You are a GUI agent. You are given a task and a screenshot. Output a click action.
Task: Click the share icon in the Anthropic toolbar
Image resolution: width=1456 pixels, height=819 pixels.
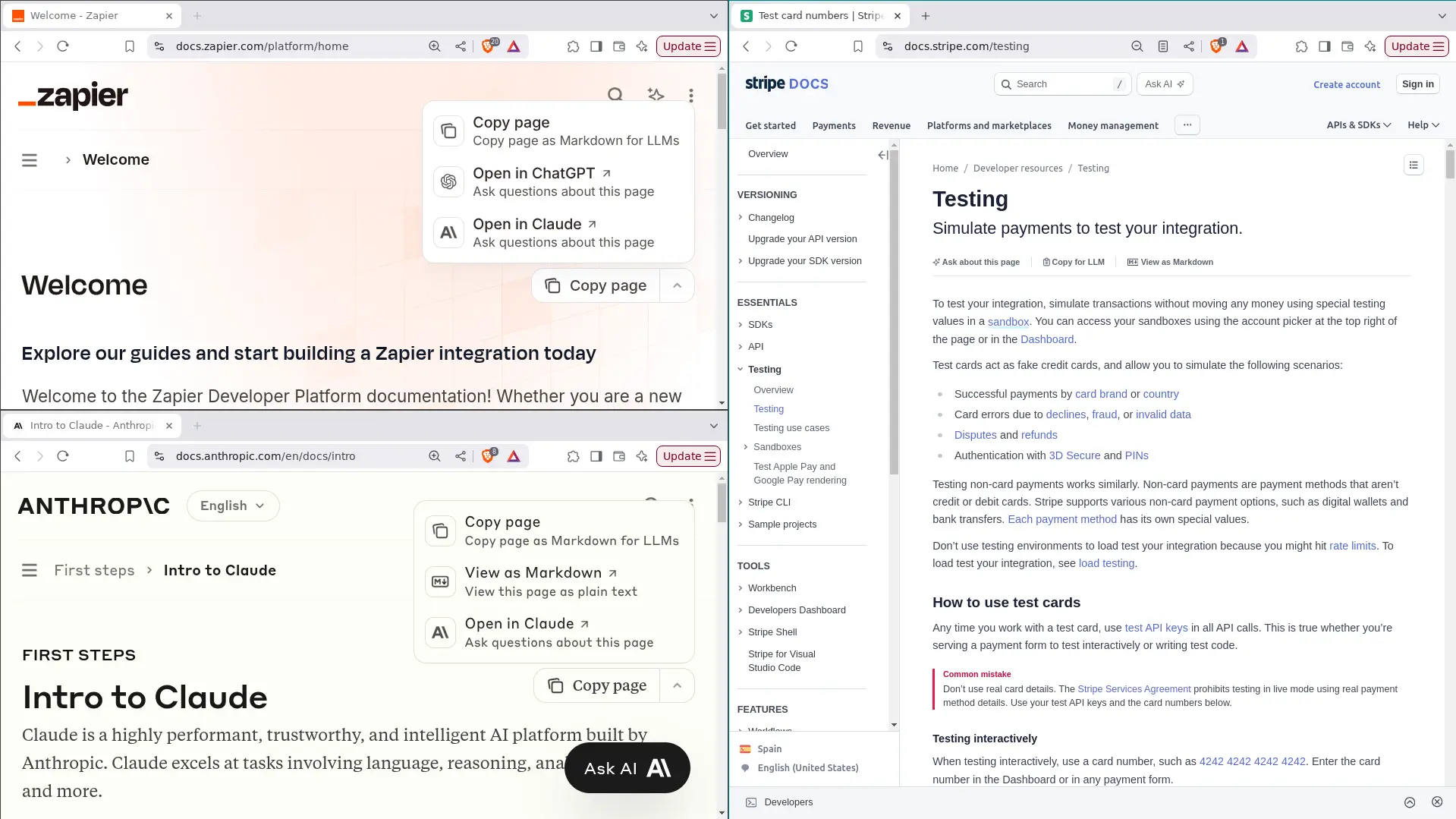click(x=460, y=456)
